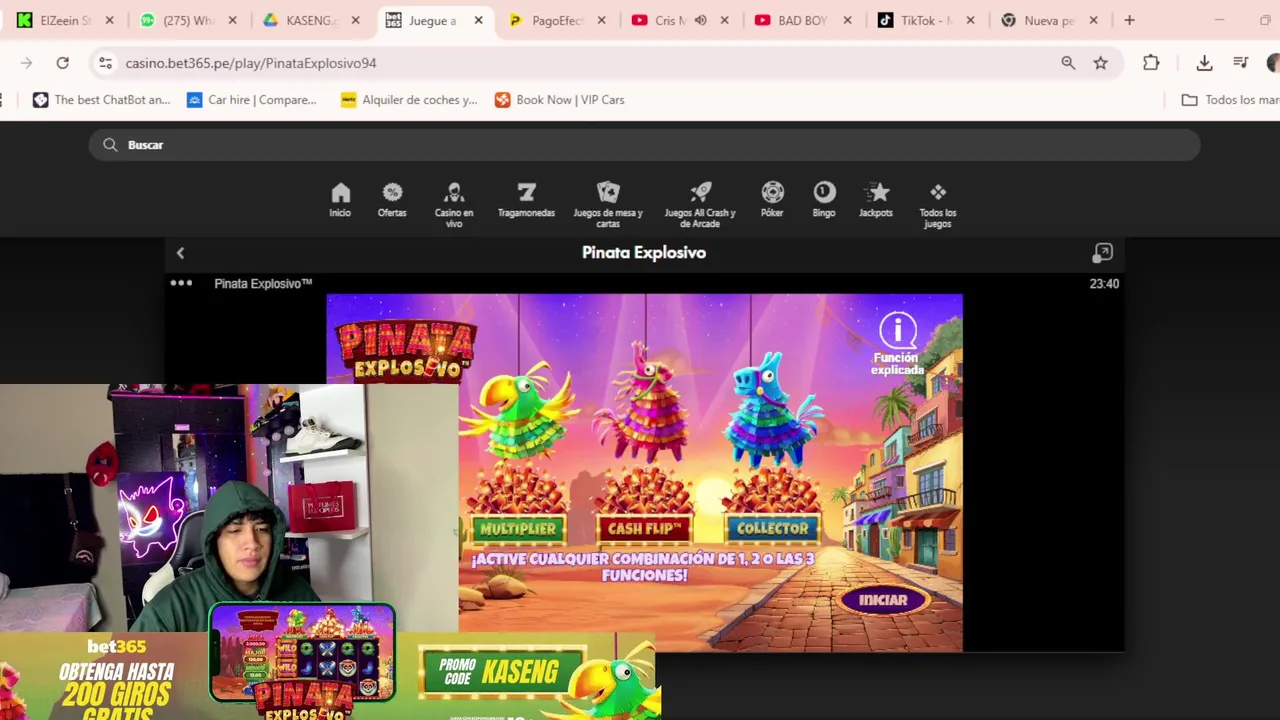Image resolution: width=1280 pixels, height=720 pixels.
Task: Close the Juegue a tab
Action: coord(478,20)
